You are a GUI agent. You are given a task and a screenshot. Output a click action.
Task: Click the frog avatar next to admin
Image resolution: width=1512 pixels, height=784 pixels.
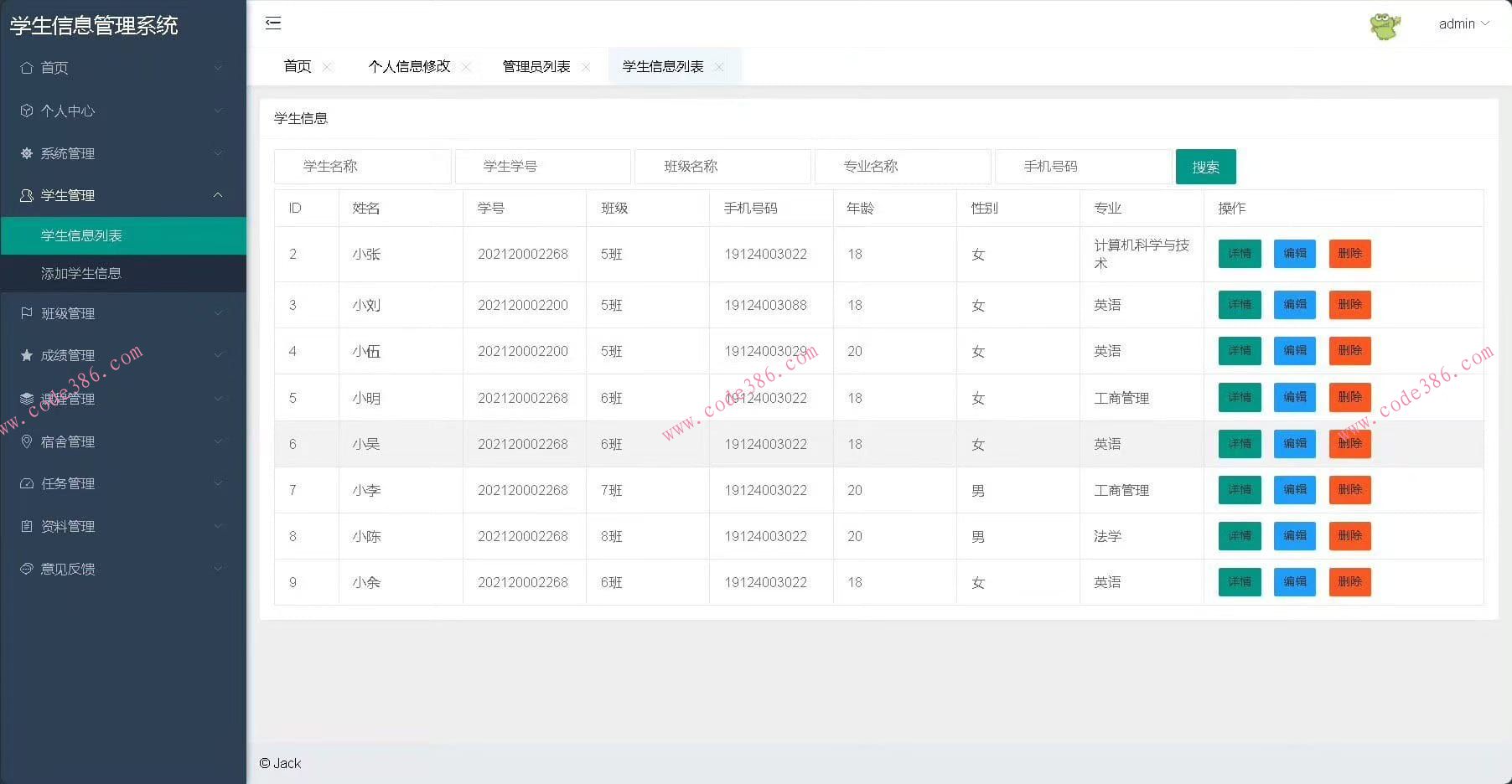click(1386, 25)
